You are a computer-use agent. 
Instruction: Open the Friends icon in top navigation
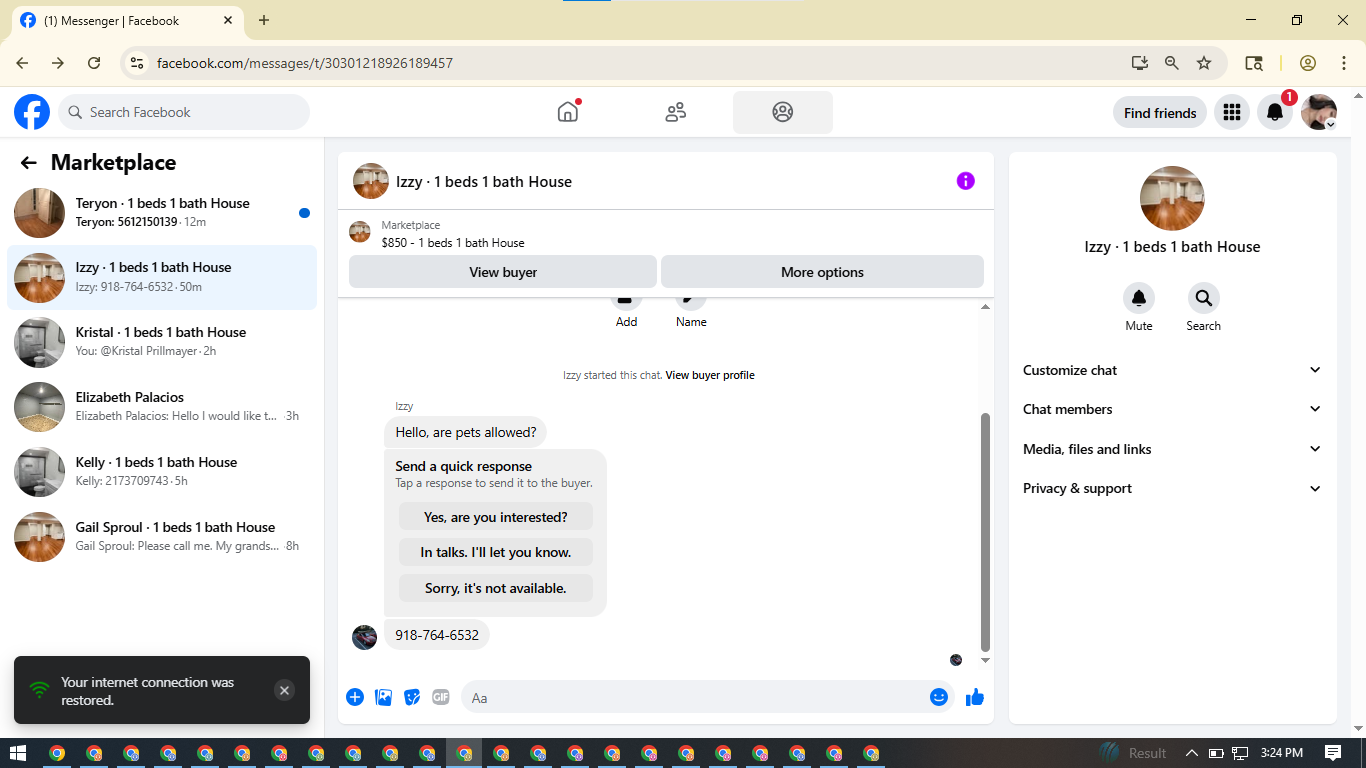676,112
